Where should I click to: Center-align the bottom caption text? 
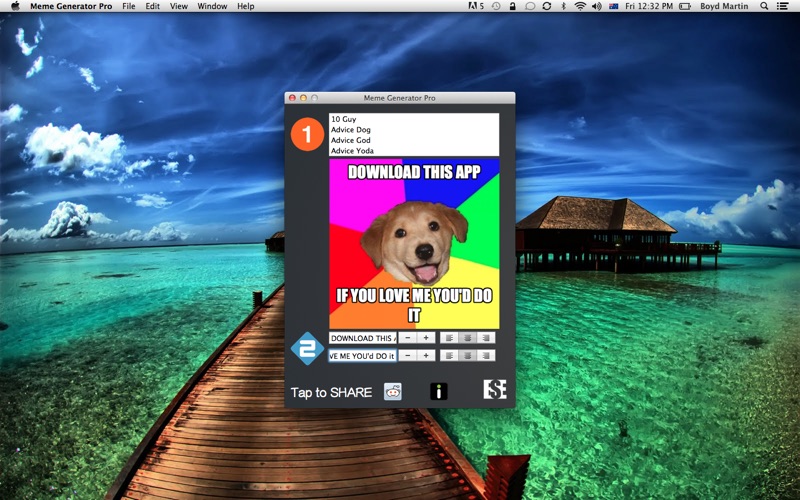click(467, 356)
